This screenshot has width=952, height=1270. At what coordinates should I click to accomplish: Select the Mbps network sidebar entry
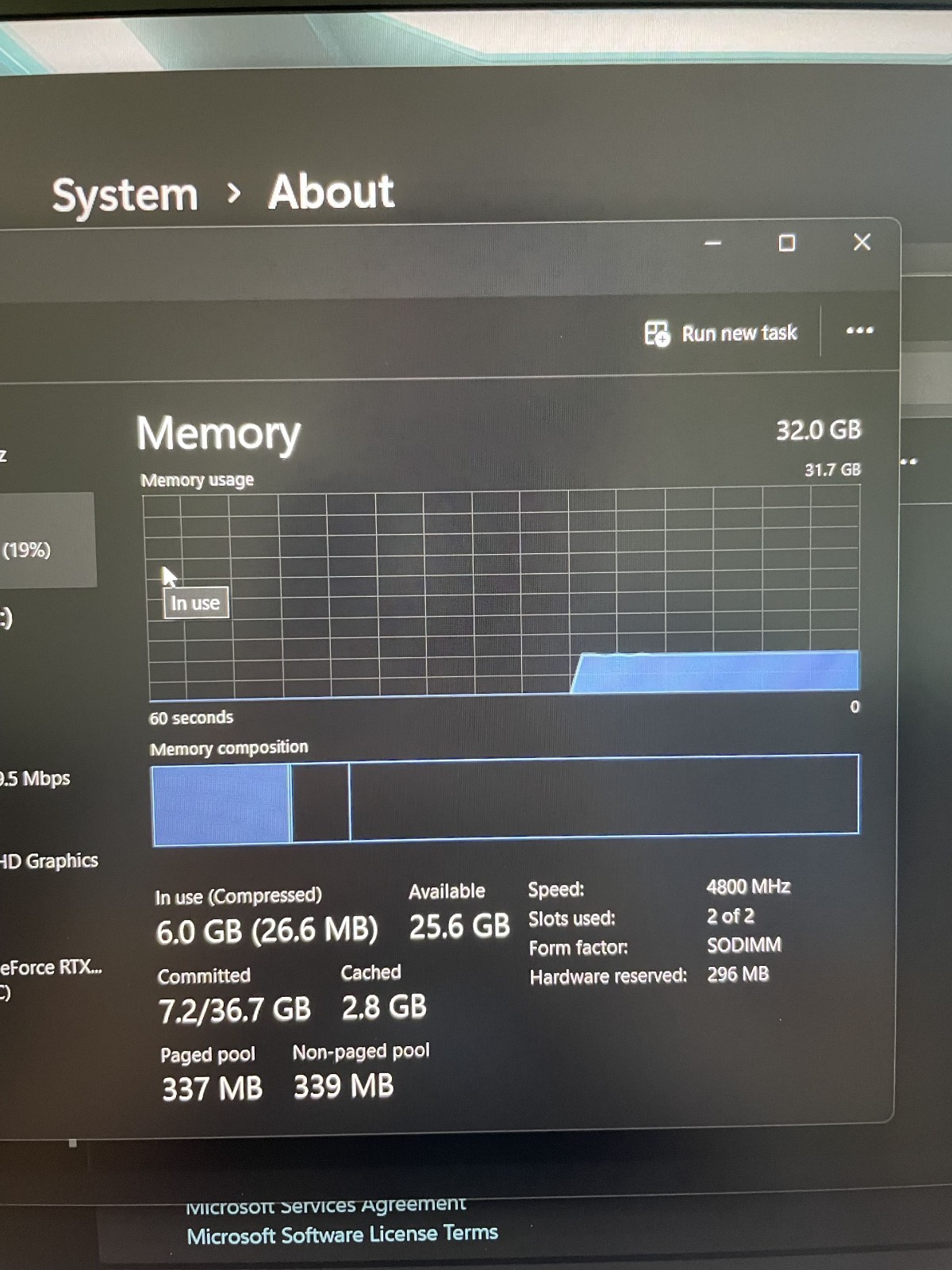click(x=35, y=779)
